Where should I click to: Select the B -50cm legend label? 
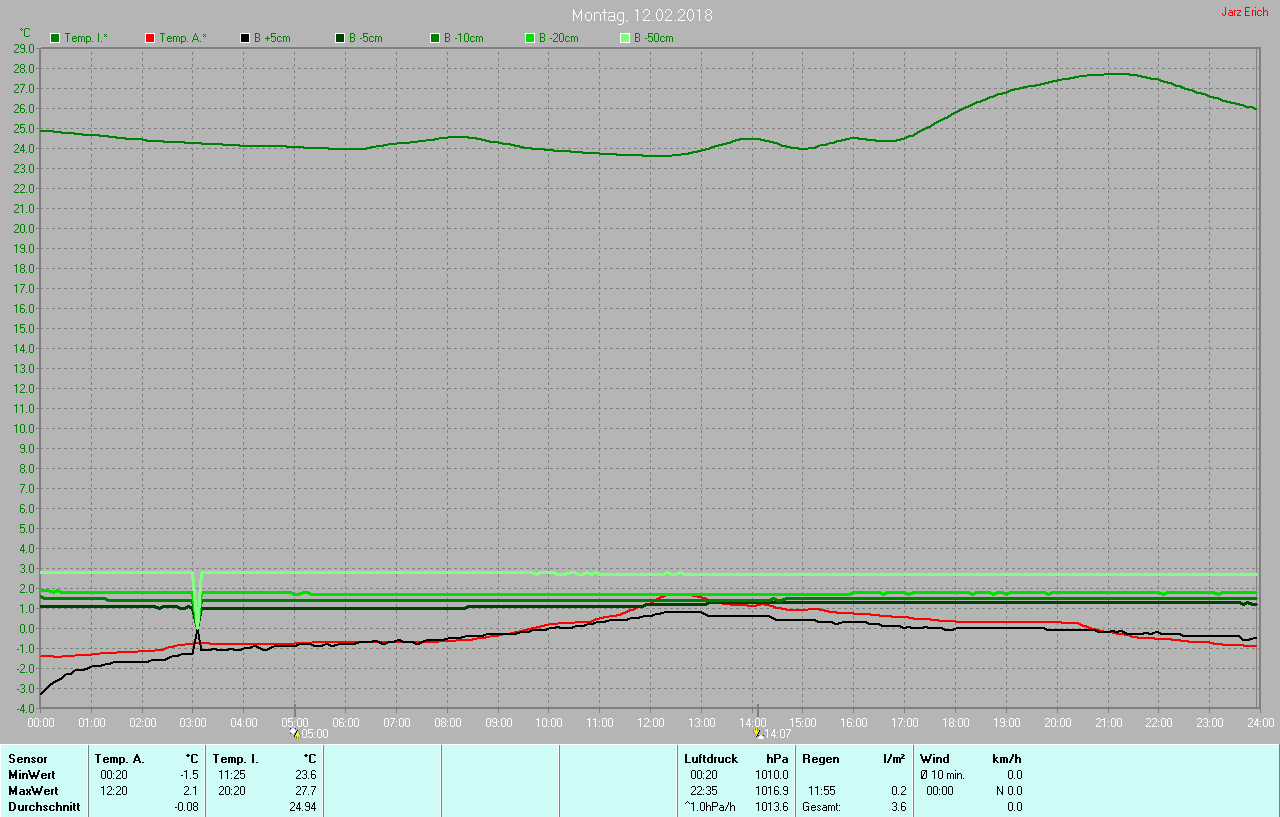[654, 38]
